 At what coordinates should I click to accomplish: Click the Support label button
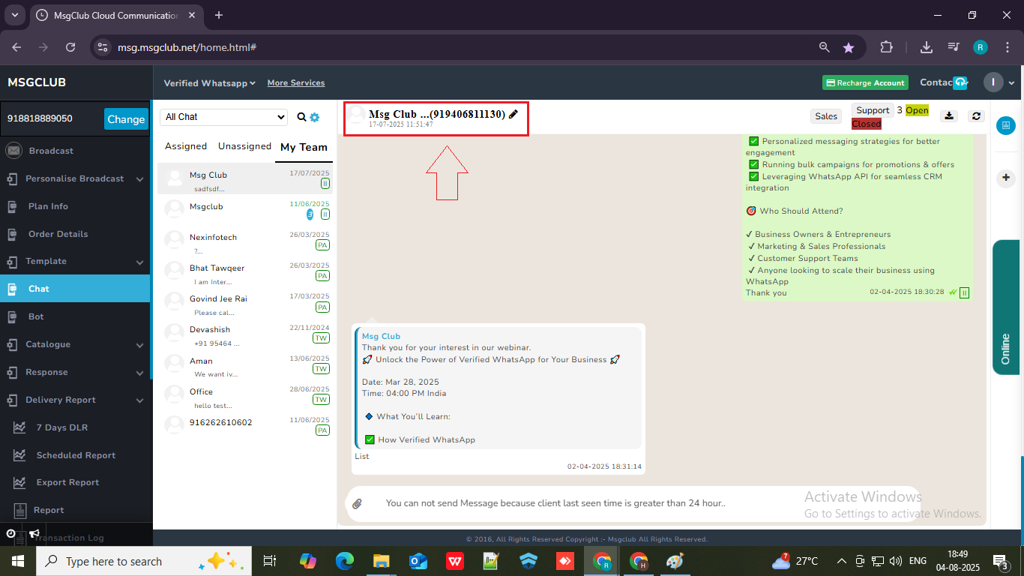[x=872, y=110]
